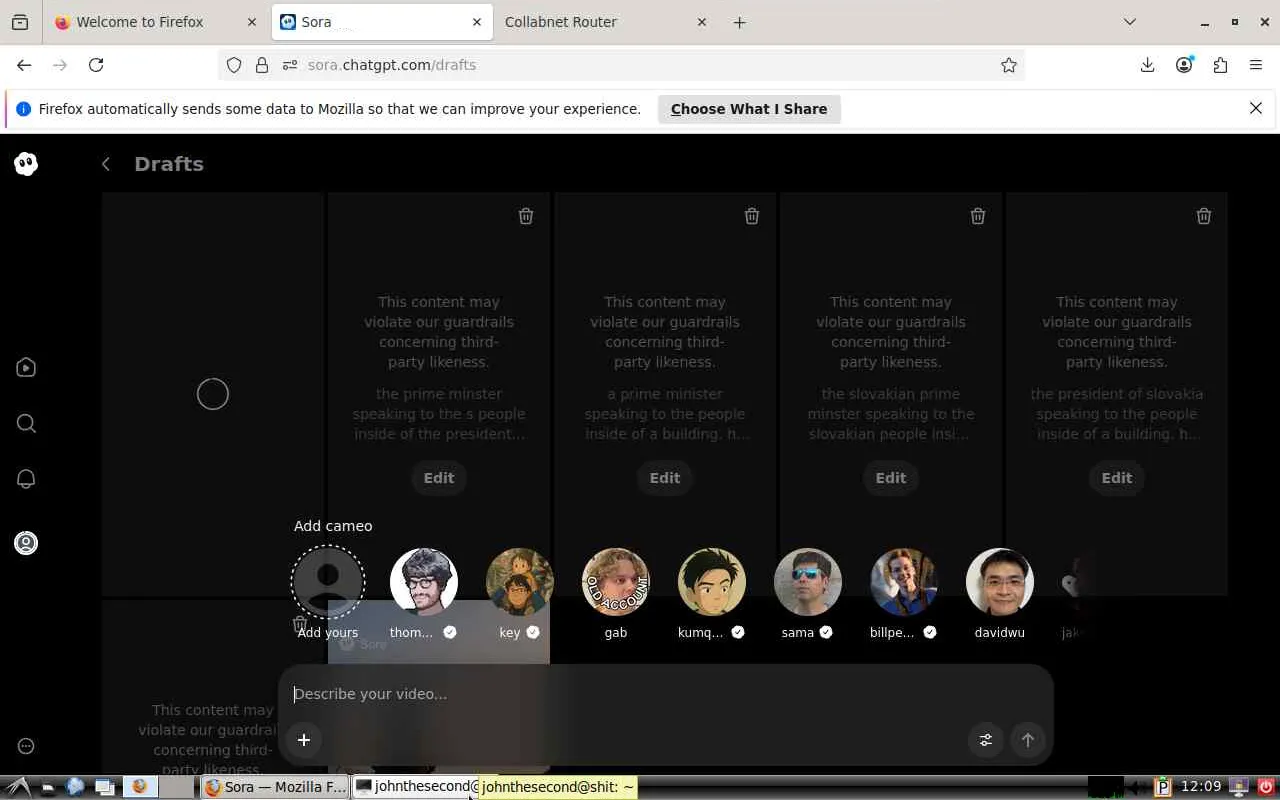This screenshot has width=1280, height=800.
Task: List all tabs with the dropdown arrow
Action: tap(1130, 22)
